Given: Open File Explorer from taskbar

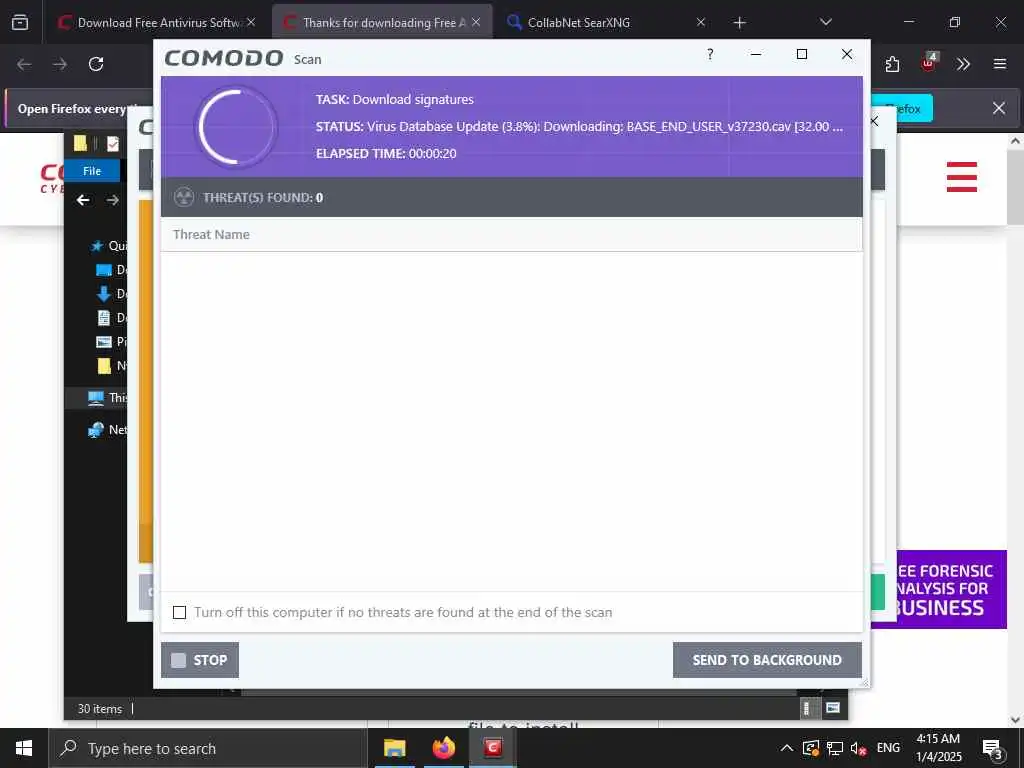Looking at the screenshot, I should (x=394, y=748).
